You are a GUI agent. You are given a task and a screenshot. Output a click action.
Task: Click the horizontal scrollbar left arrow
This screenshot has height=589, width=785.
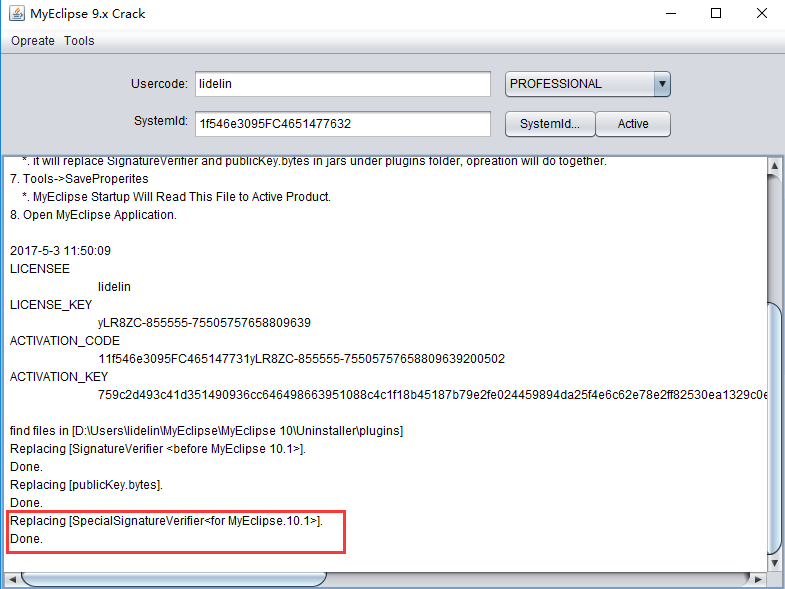click(12, 579)
